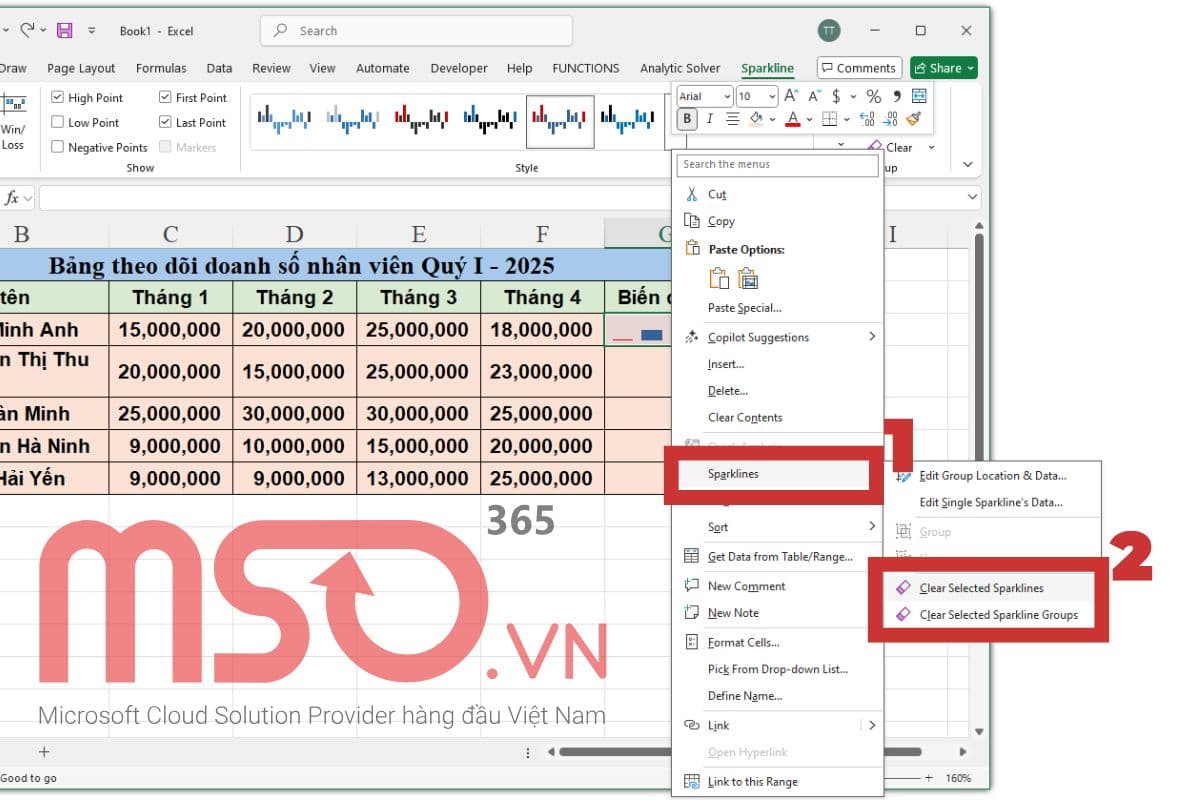
Task: Choose Edit Group Location & Data
Action: click(x=993, y=476)
